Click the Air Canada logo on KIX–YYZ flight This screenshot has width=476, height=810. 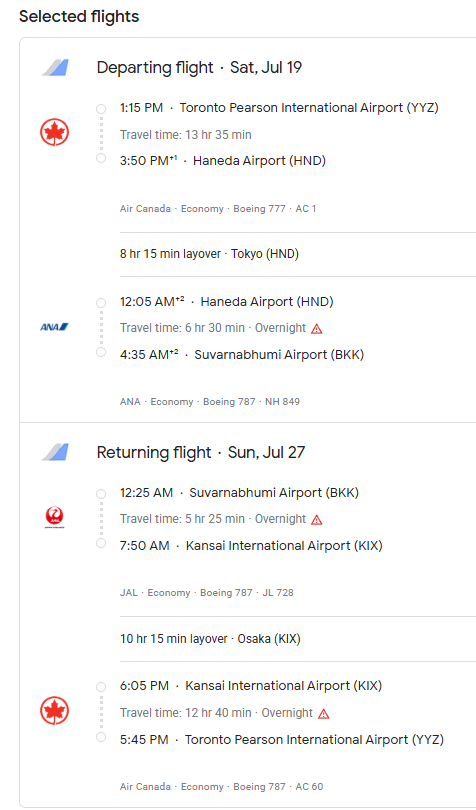coord(54,711)
